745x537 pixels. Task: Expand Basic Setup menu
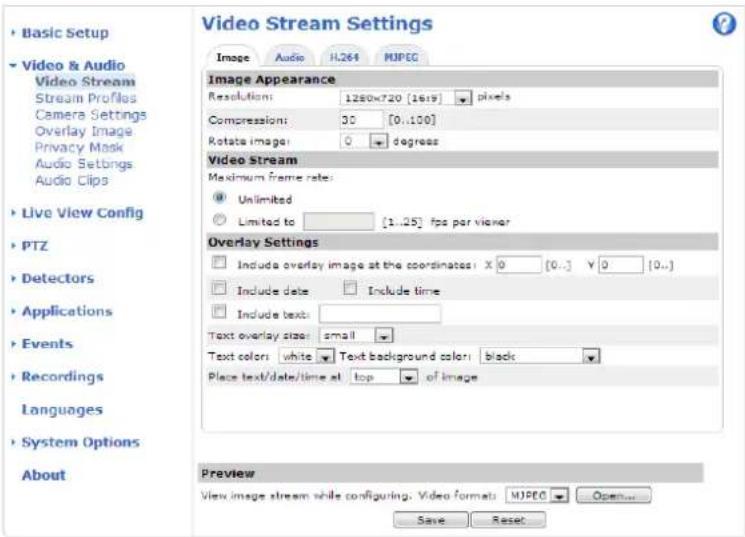click(65, 33)
